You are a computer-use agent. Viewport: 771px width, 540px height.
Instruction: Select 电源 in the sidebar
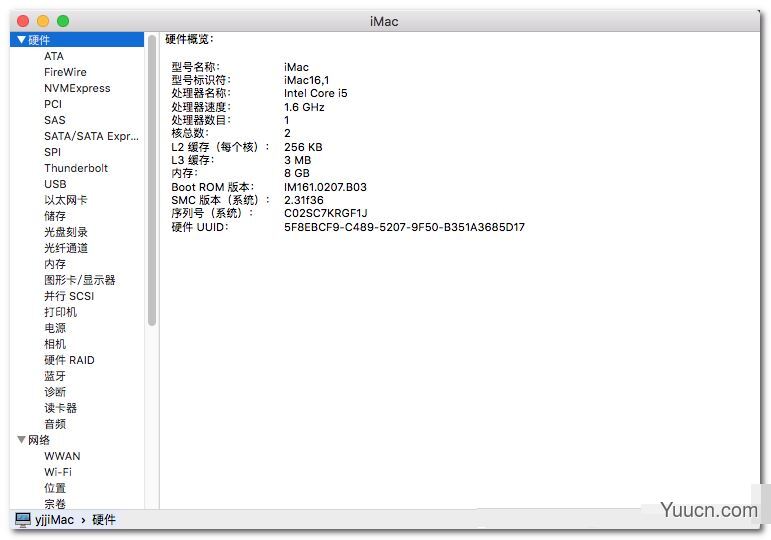(x=55, y=328)
